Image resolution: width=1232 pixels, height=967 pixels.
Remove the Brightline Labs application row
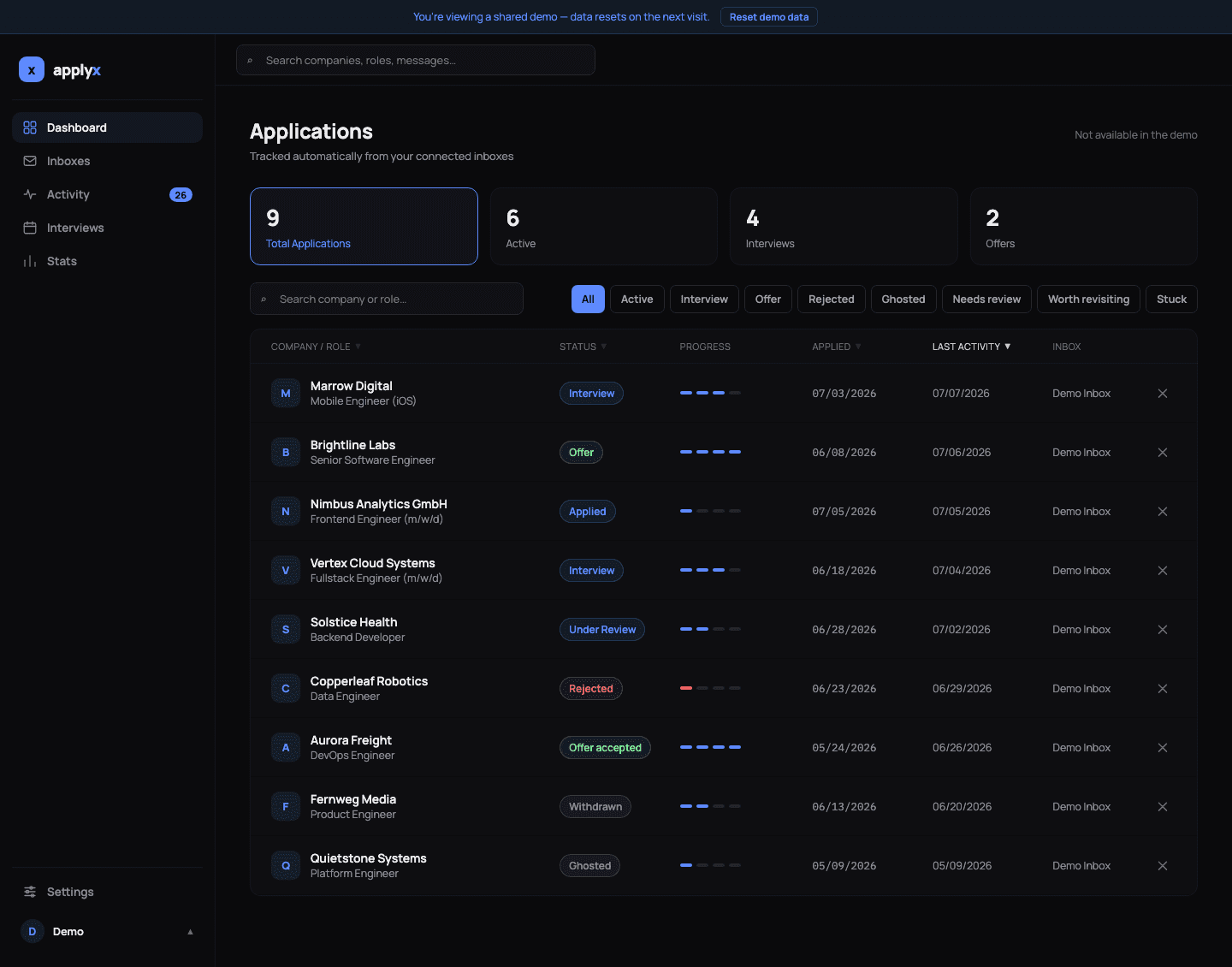[x=1163, y=453]
